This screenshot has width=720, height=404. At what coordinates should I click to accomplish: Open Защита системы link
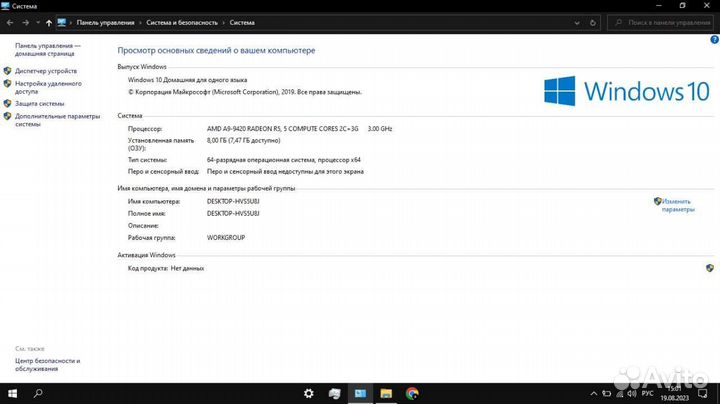pyautogui.click(x=39, y=104)
